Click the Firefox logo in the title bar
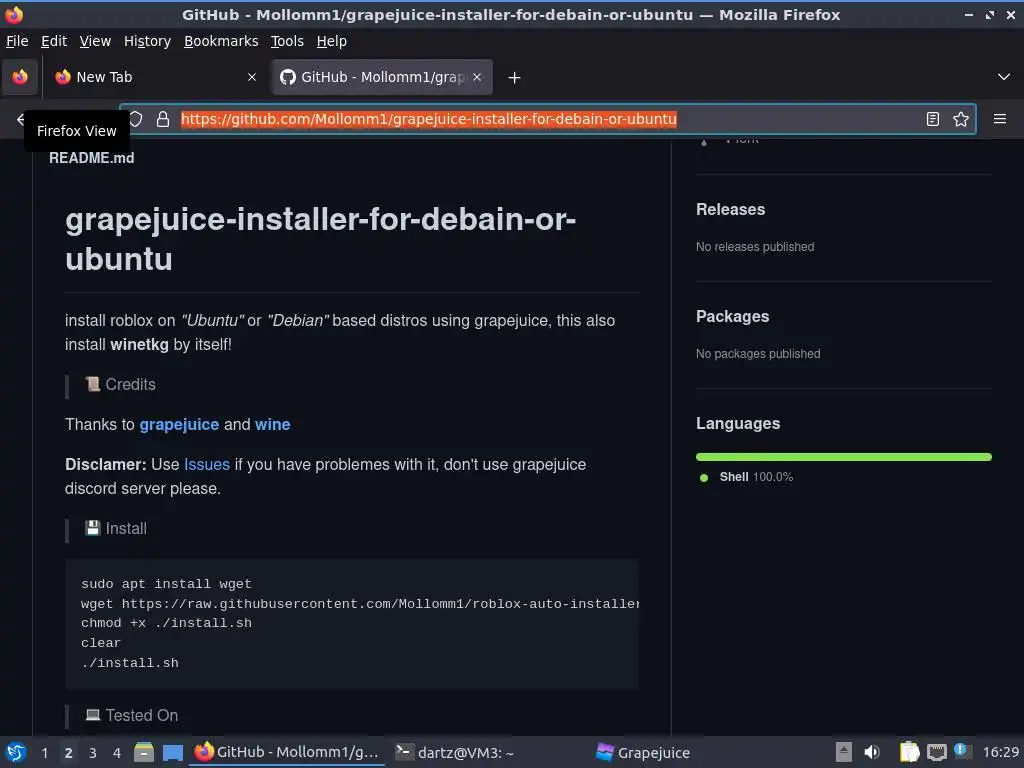 (14, 14)
